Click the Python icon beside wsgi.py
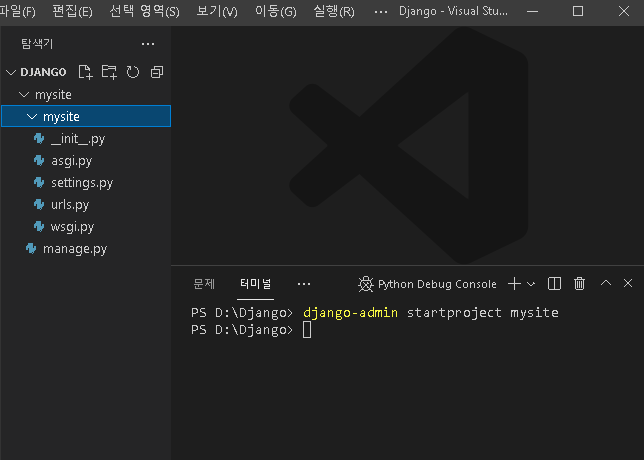The height and width of the screenshot is (460, 644). [x=39, y=226]
